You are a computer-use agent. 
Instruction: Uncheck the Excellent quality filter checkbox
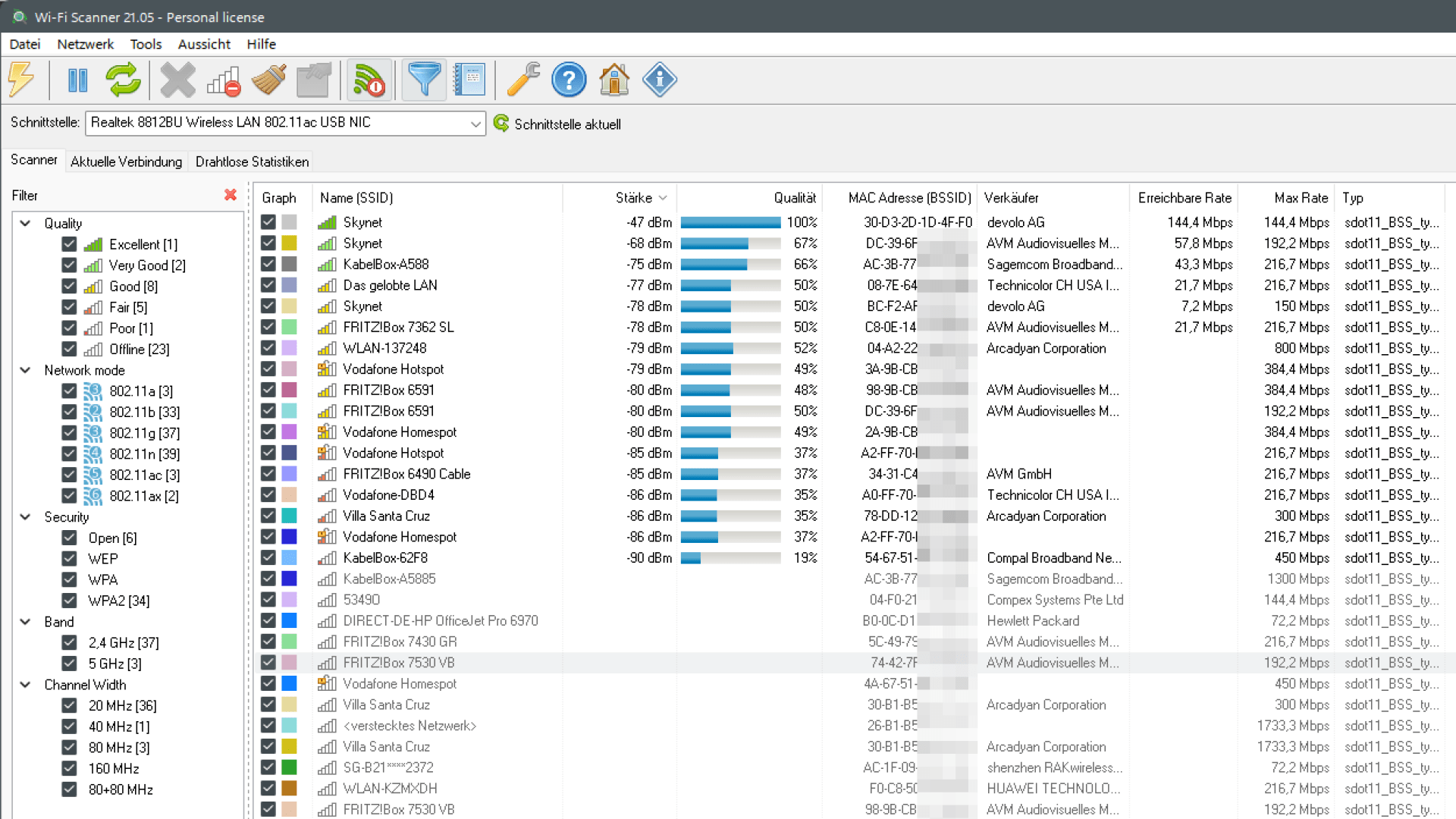tap(69, 244)
